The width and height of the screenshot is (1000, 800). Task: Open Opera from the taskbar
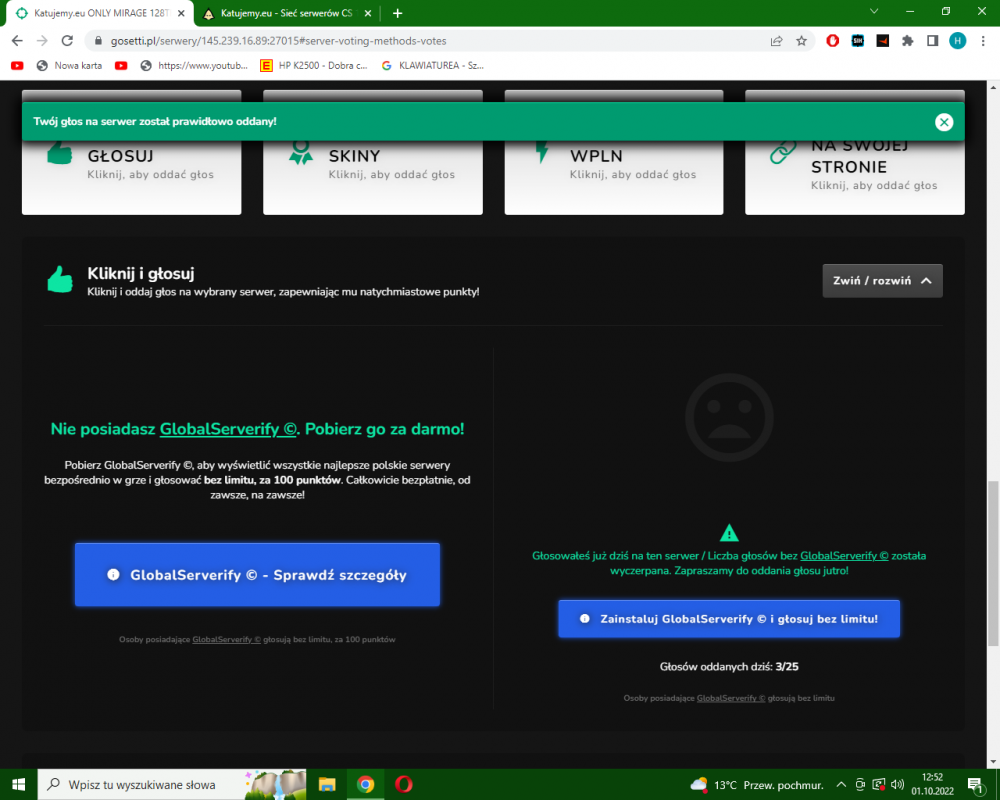pos(404,784)
